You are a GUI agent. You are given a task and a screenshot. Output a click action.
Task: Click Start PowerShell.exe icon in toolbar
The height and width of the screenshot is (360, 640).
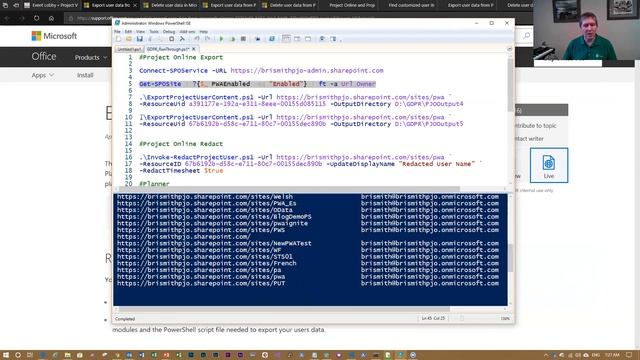point(271,39)
